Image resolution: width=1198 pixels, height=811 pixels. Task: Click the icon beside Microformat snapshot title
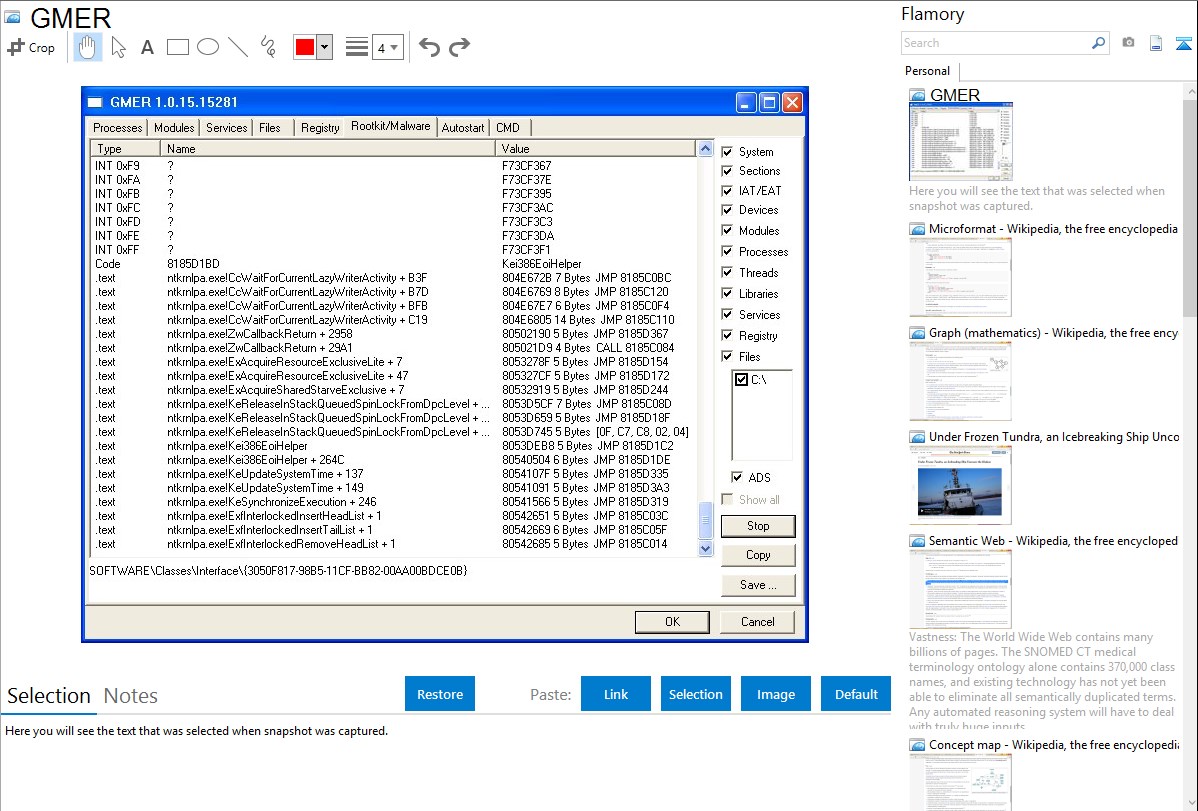pos(917,229)
